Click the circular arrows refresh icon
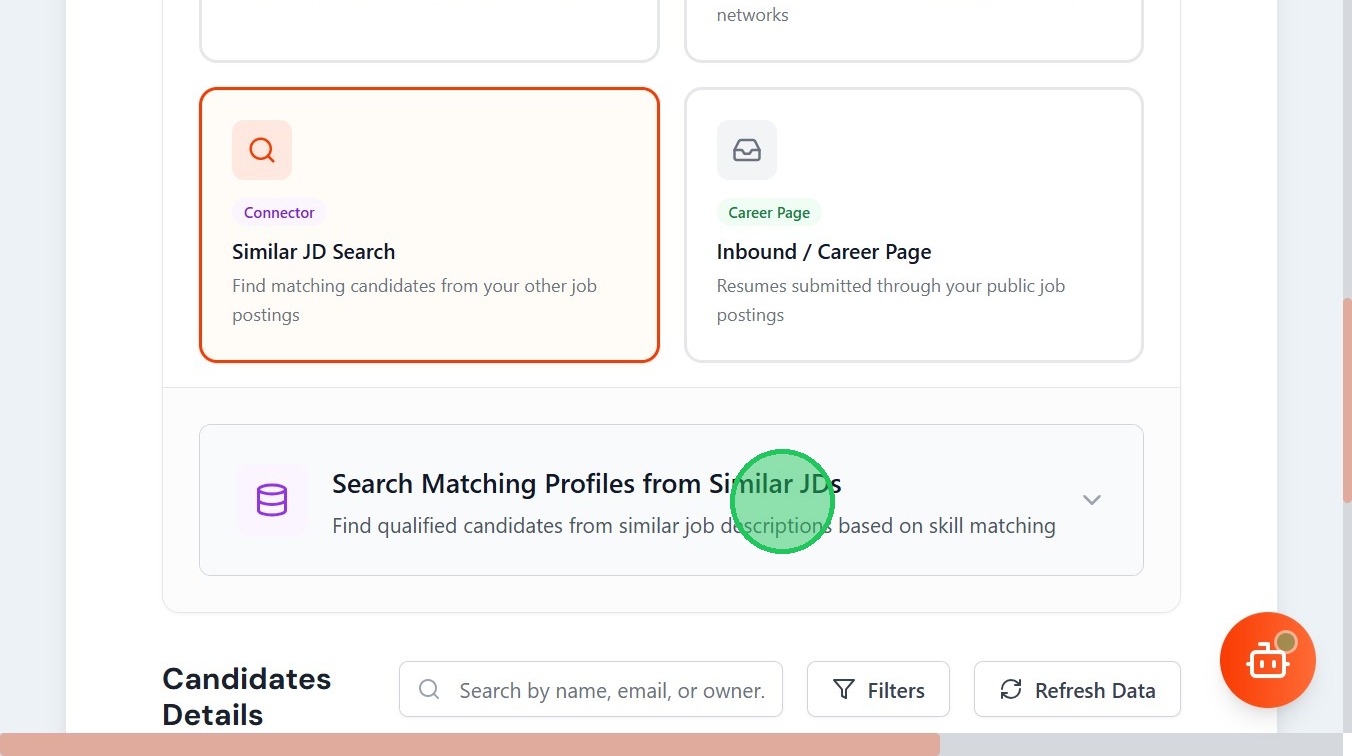Image resolution: width=1352 pixels, height=756 pixels. (x=1011, y=690)
